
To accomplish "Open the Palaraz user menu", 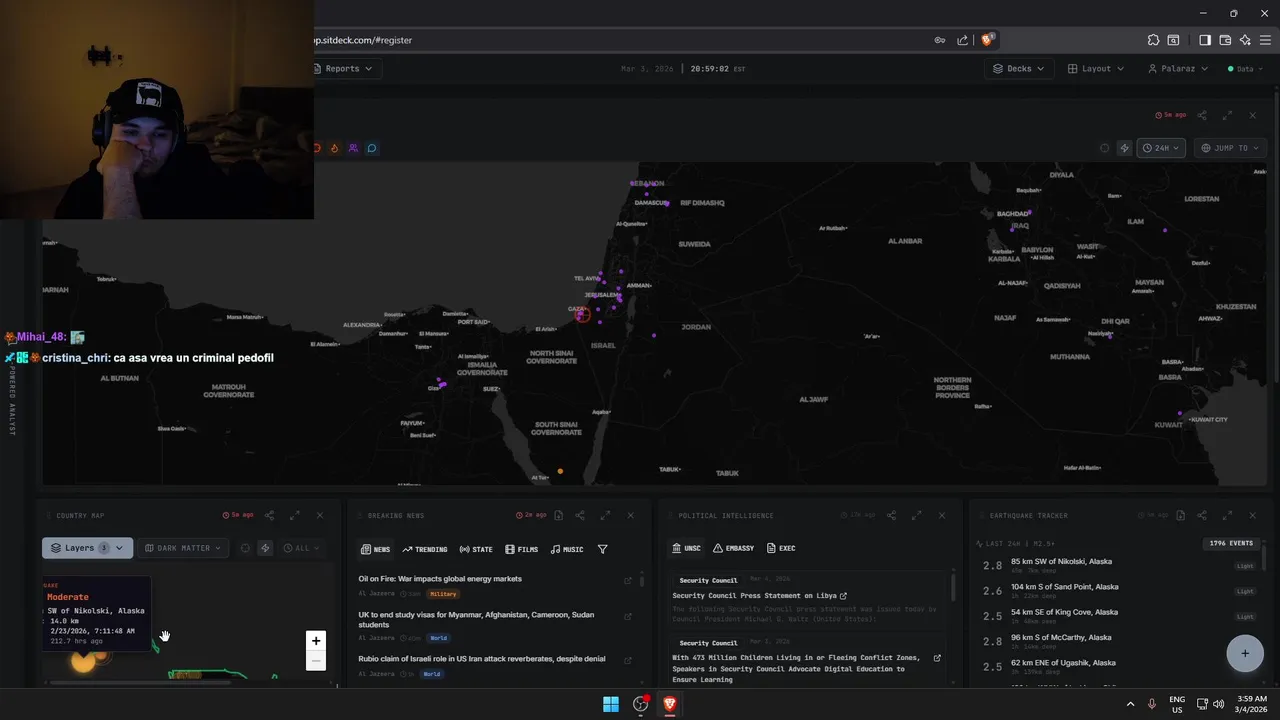I will tap(1178, 69).
